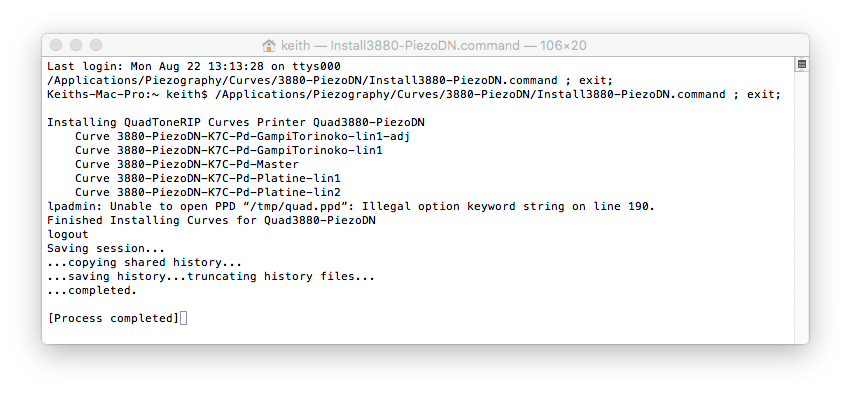Click the 'Saving session...' line
The image size is (851, 394).
click(x=106, y=249)
